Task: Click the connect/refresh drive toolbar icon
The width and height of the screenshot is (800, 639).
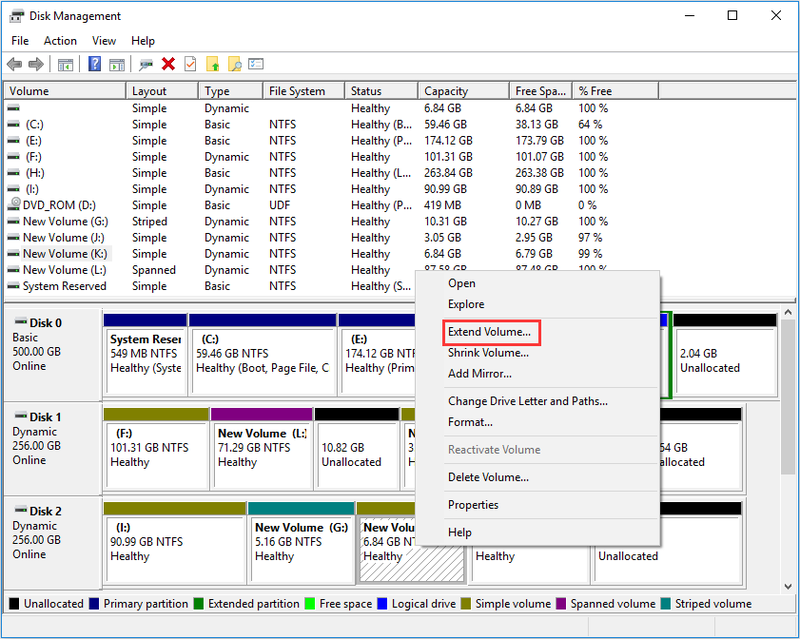Action: (146, 65)
